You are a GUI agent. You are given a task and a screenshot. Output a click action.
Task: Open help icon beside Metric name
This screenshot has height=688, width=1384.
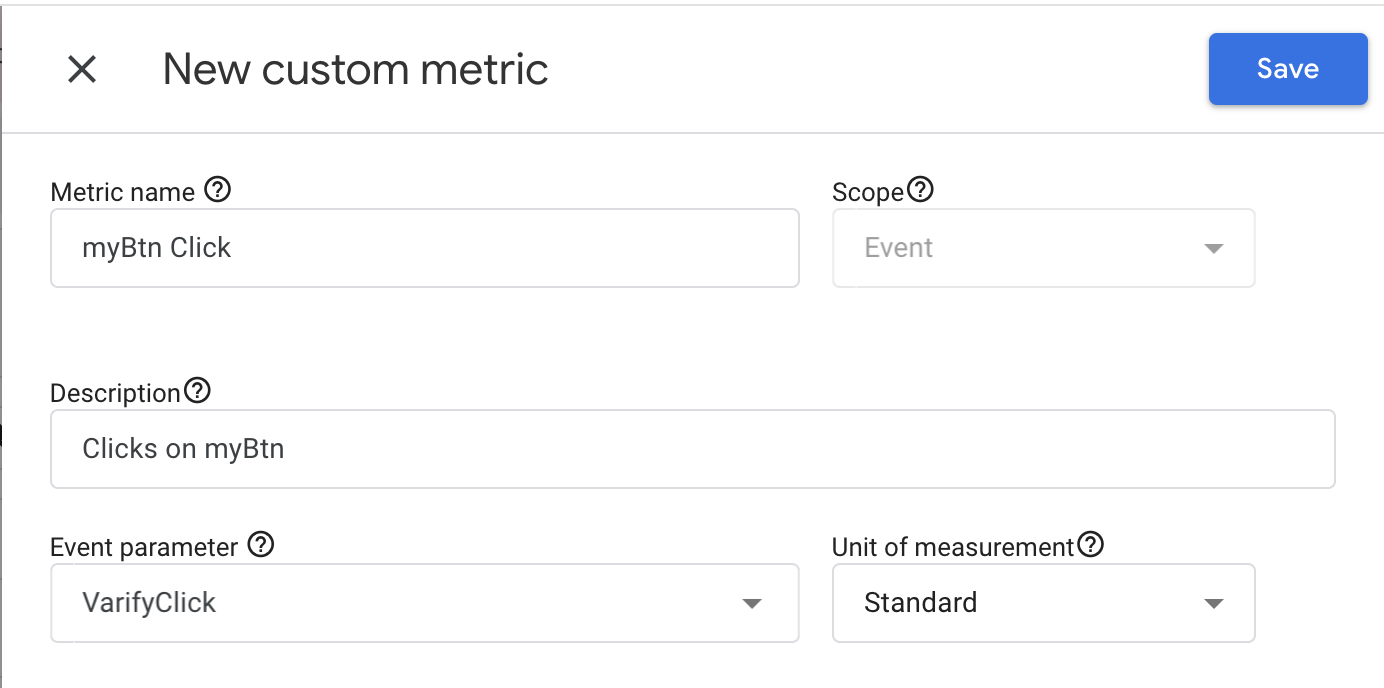click(x=217, y=189)
